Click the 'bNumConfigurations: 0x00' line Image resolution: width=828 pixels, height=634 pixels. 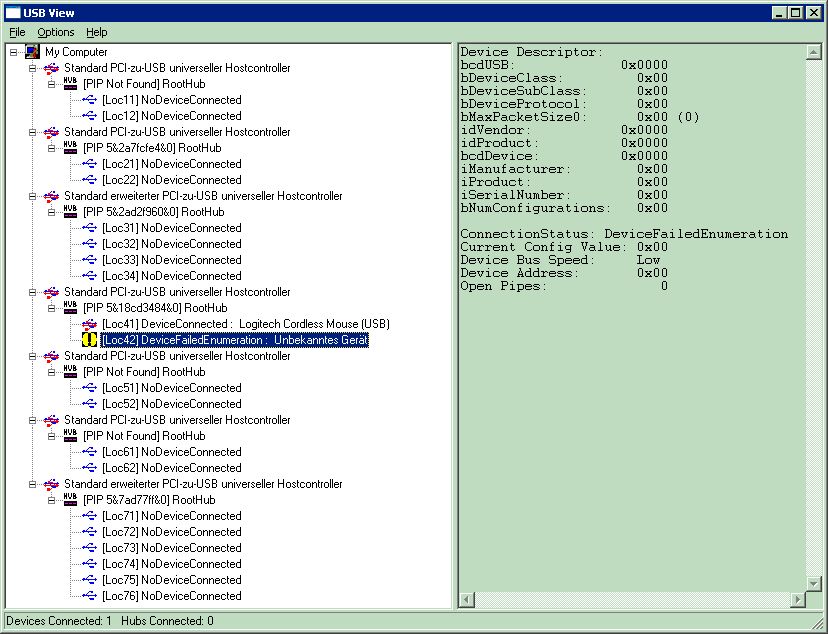click(x=564, y=208)
